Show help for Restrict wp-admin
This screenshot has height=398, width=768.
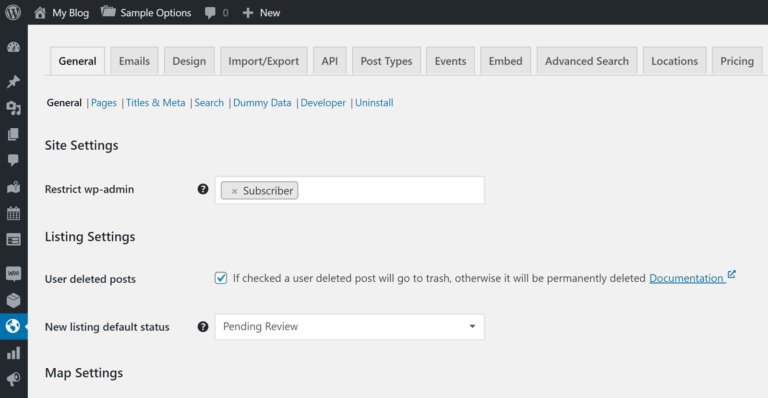point(203,189)
